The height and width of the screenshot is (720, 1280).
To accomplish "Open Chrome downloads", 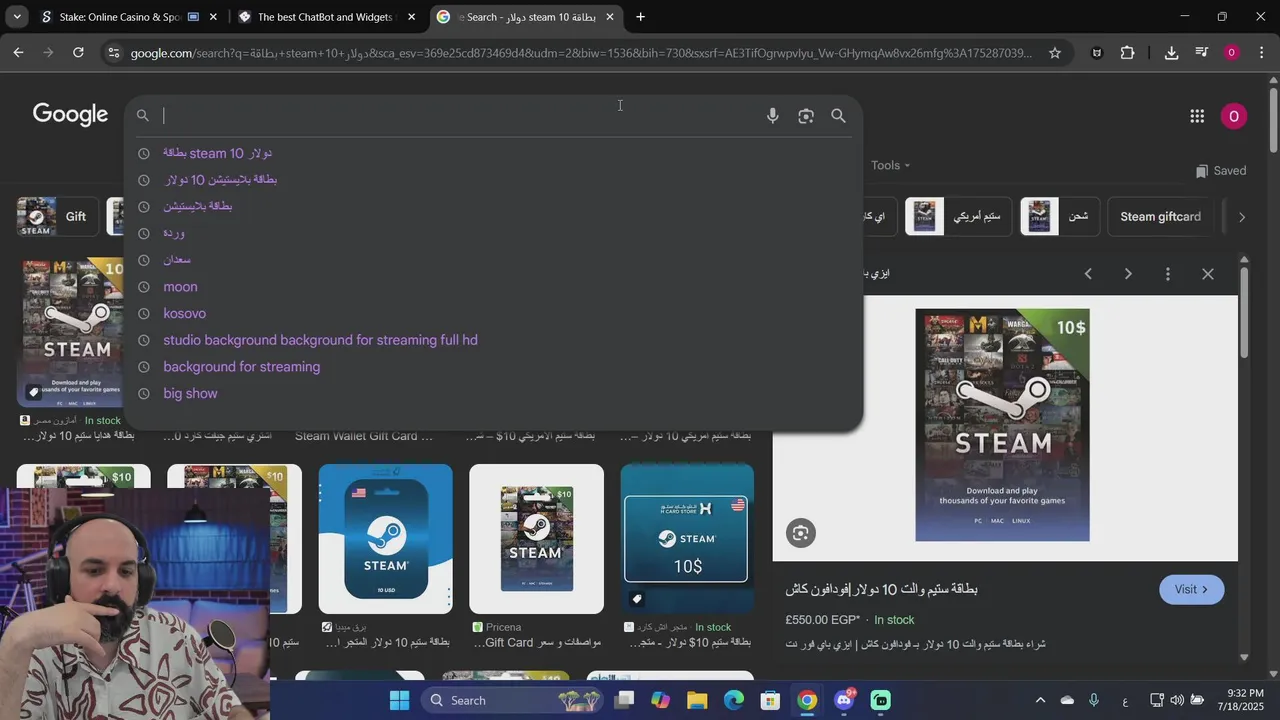I will [x=1171, y=53].
